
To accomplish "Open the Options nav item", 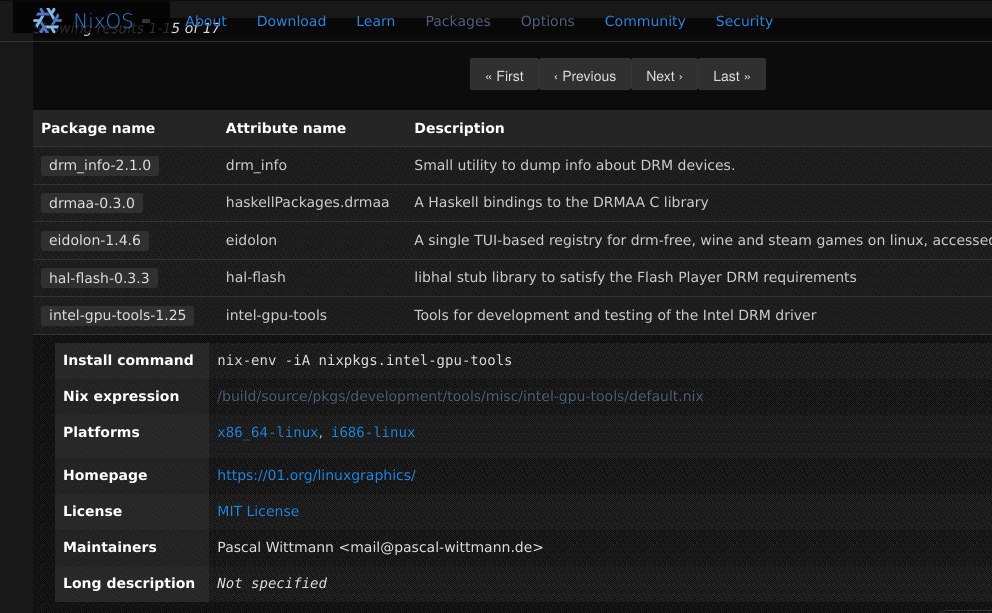I will [547, 21].
